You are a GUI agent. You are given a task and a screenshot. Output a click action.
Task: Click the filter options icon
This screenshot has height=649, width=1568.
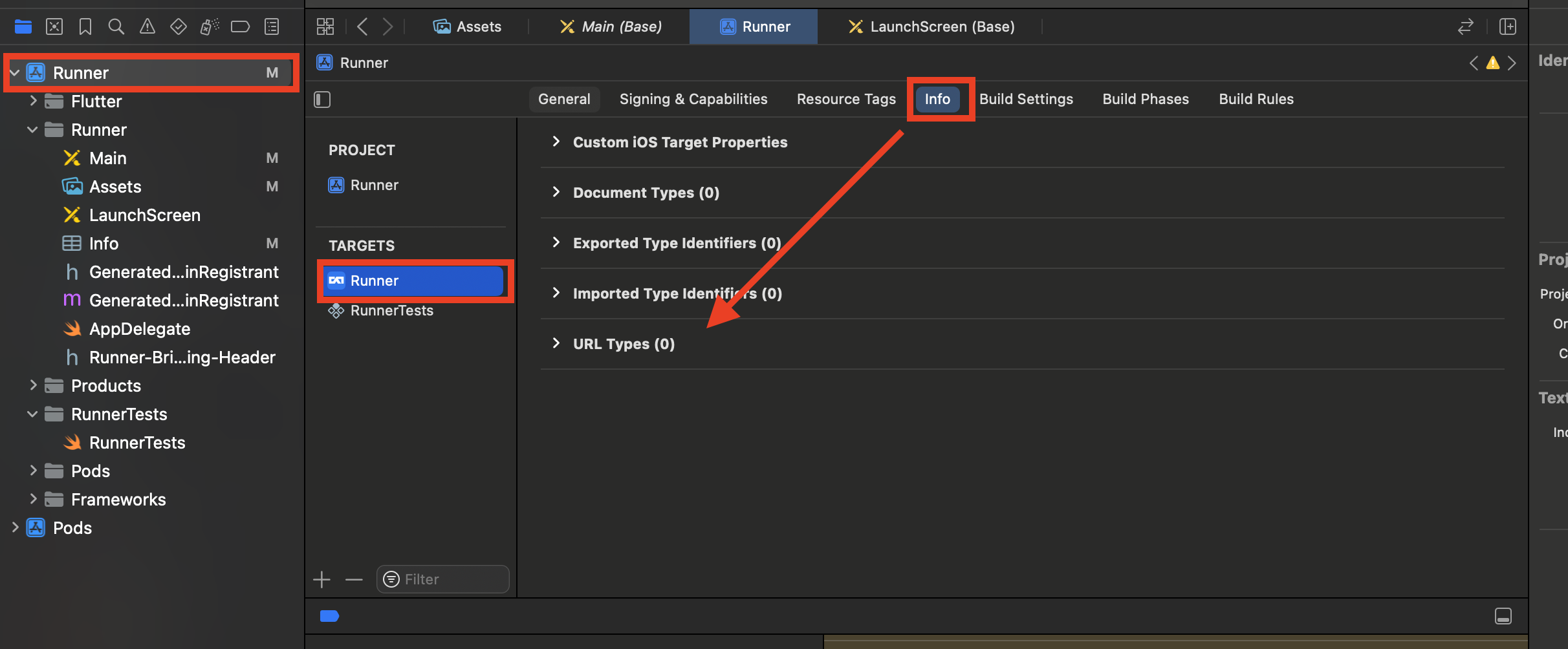click(x=391, y=579)
